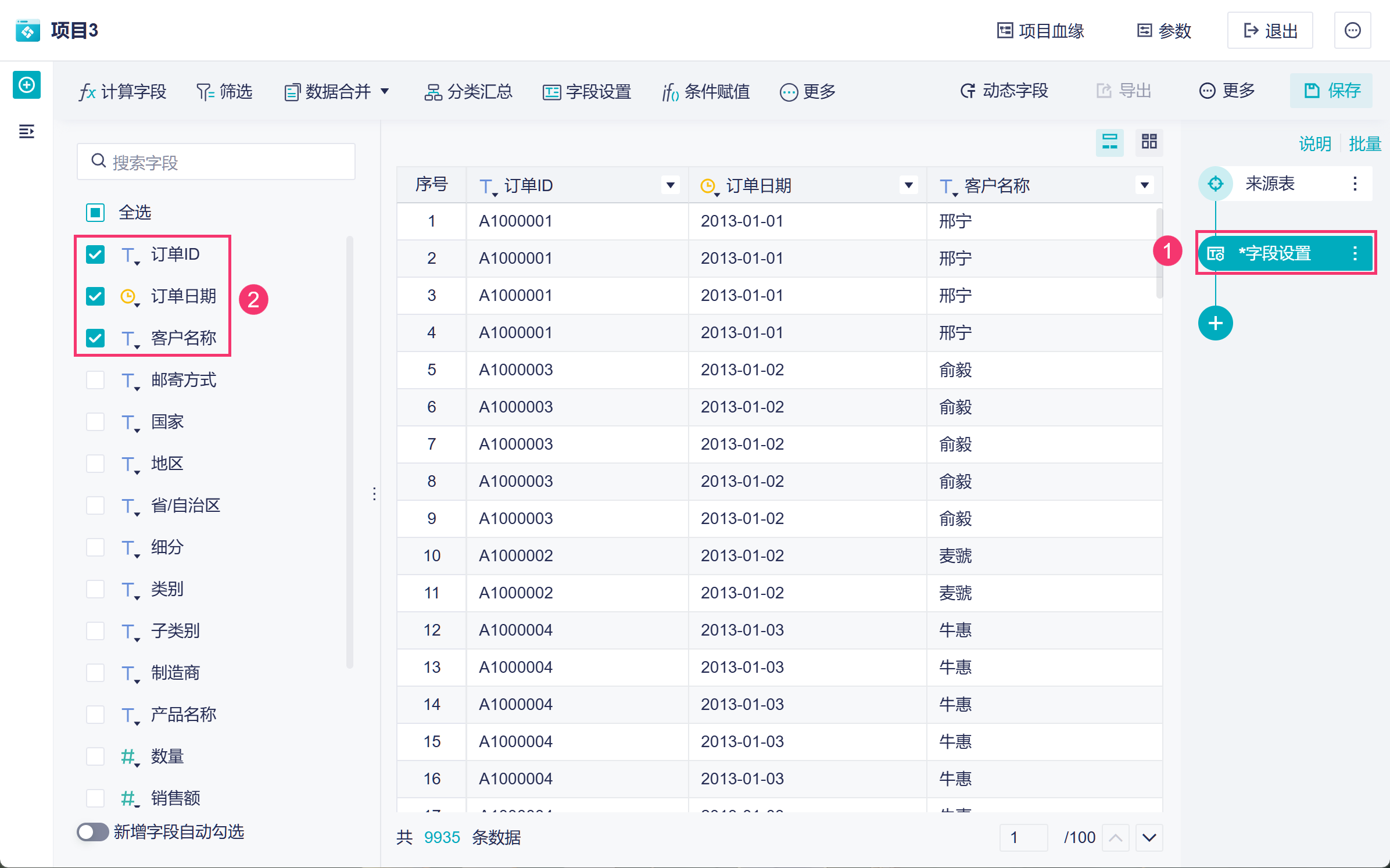Open the 条件赋值 toolbar item
The height and width of the screenshot is (868, 1390).
tap(706, 91)
